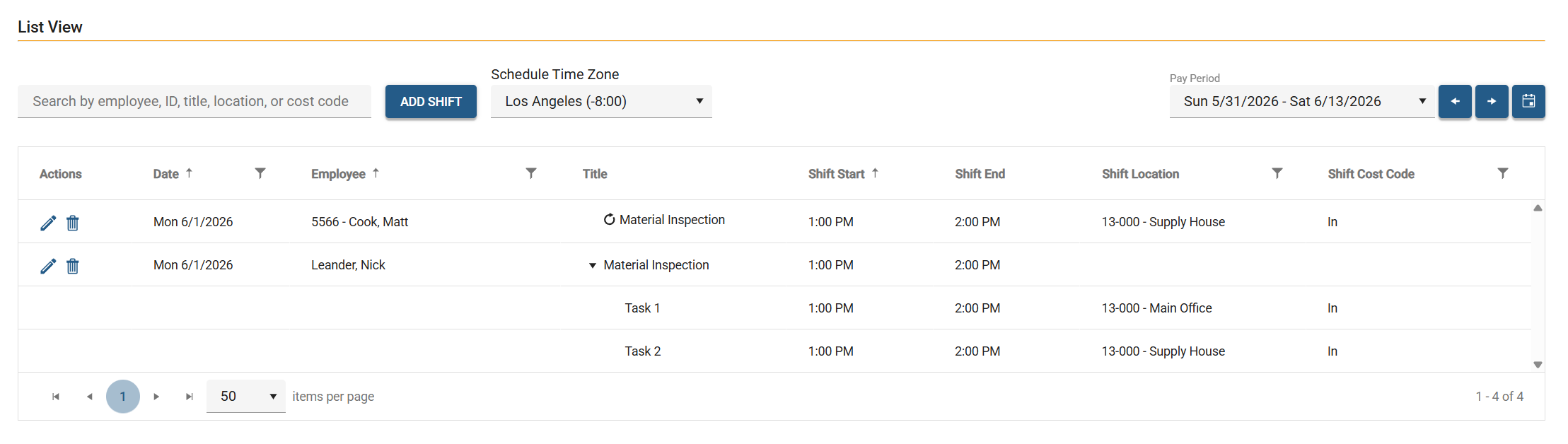Jump to last page of results

(190, 397)
